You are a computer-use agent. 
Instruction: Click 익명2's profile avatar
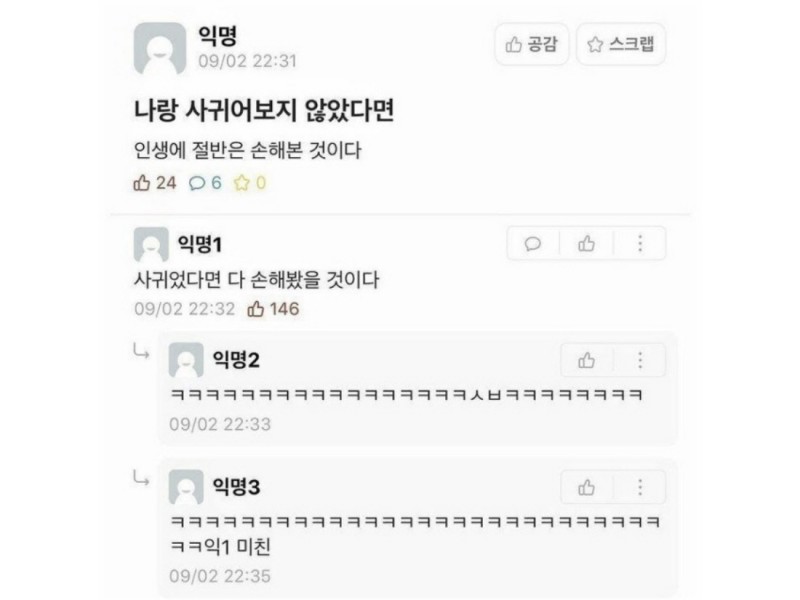(186, 360)
